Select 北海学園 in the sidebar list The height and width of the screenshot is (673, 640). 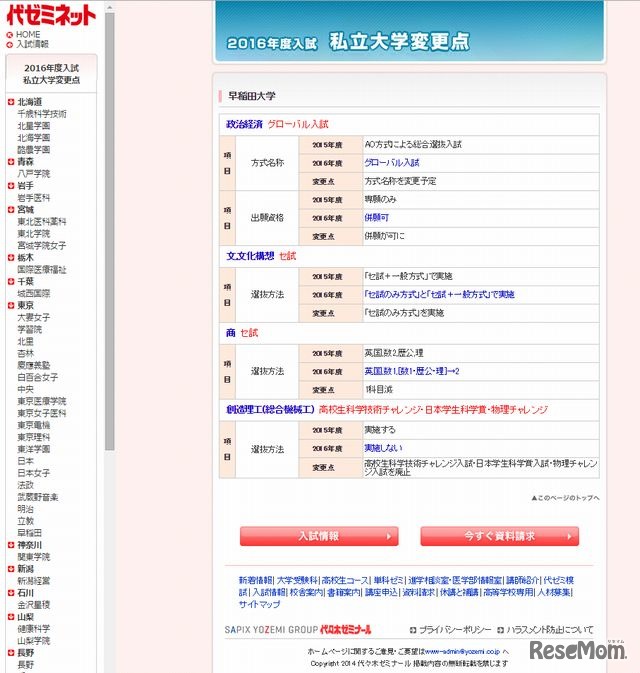[33, 138]
